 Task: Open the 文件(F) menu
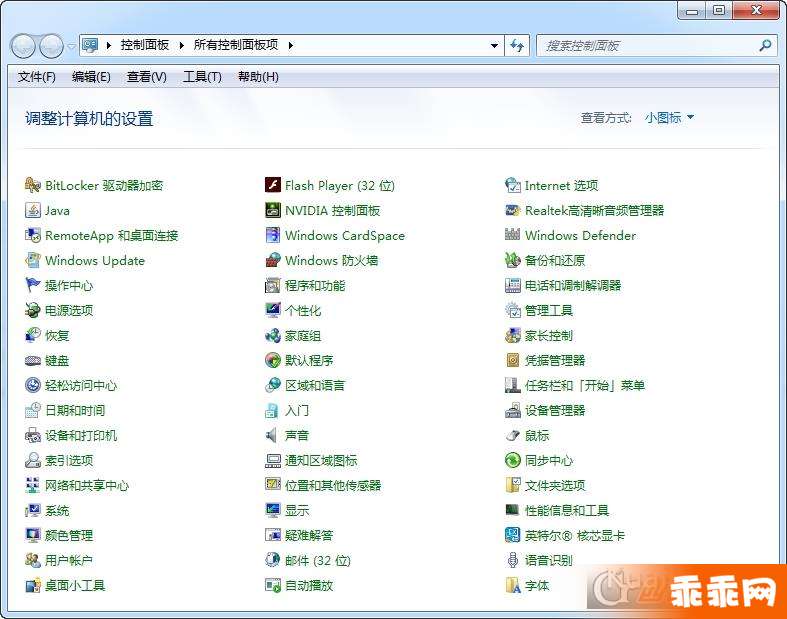(x=37, y=77)
